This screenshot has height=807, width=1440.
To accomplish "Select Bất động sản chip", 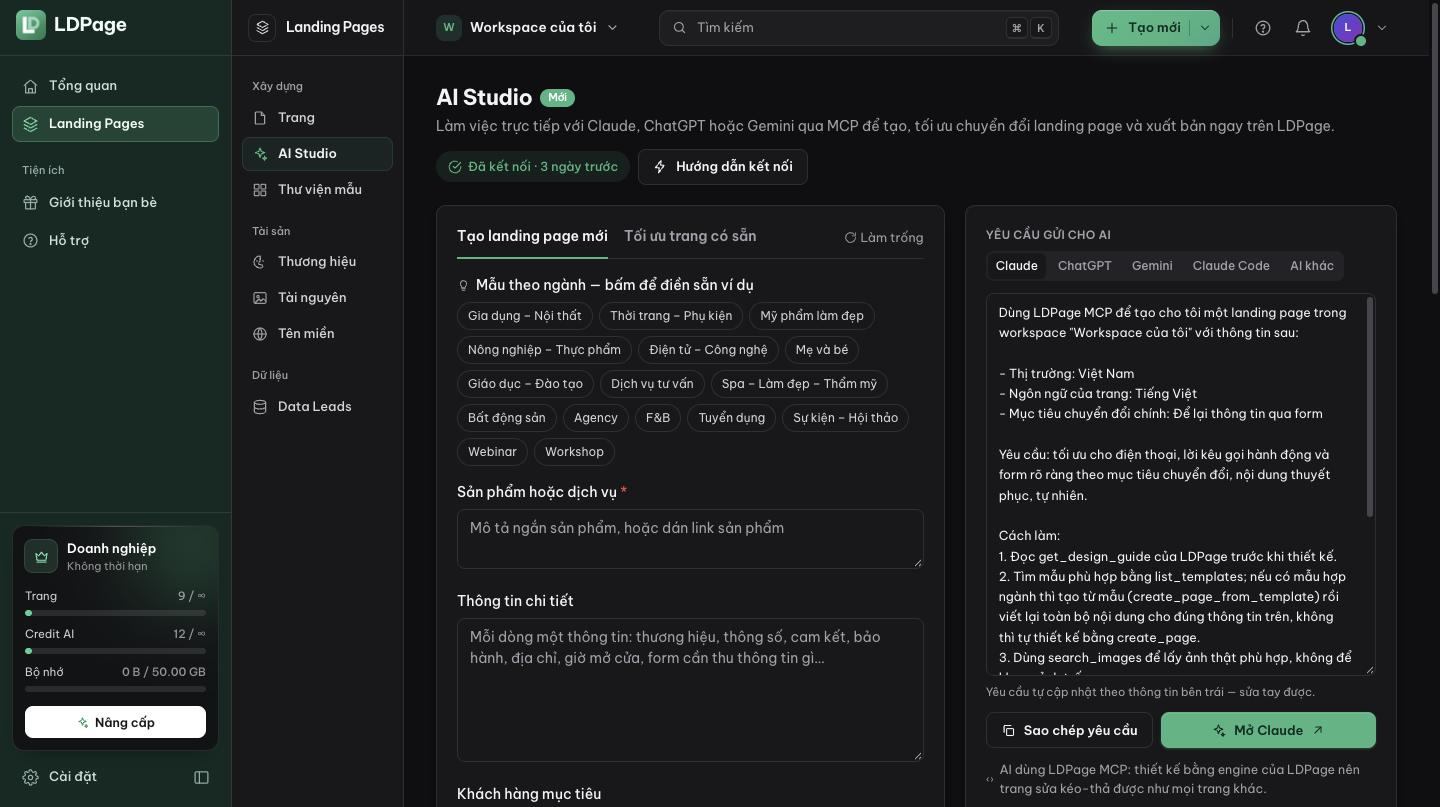I will (507, 418).
